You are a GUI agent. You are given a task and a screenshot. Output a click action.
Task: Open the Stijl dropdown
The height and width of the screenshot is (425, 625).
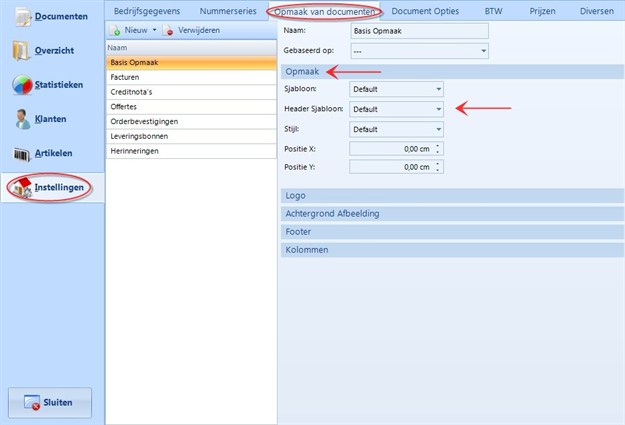click(396, 130)
